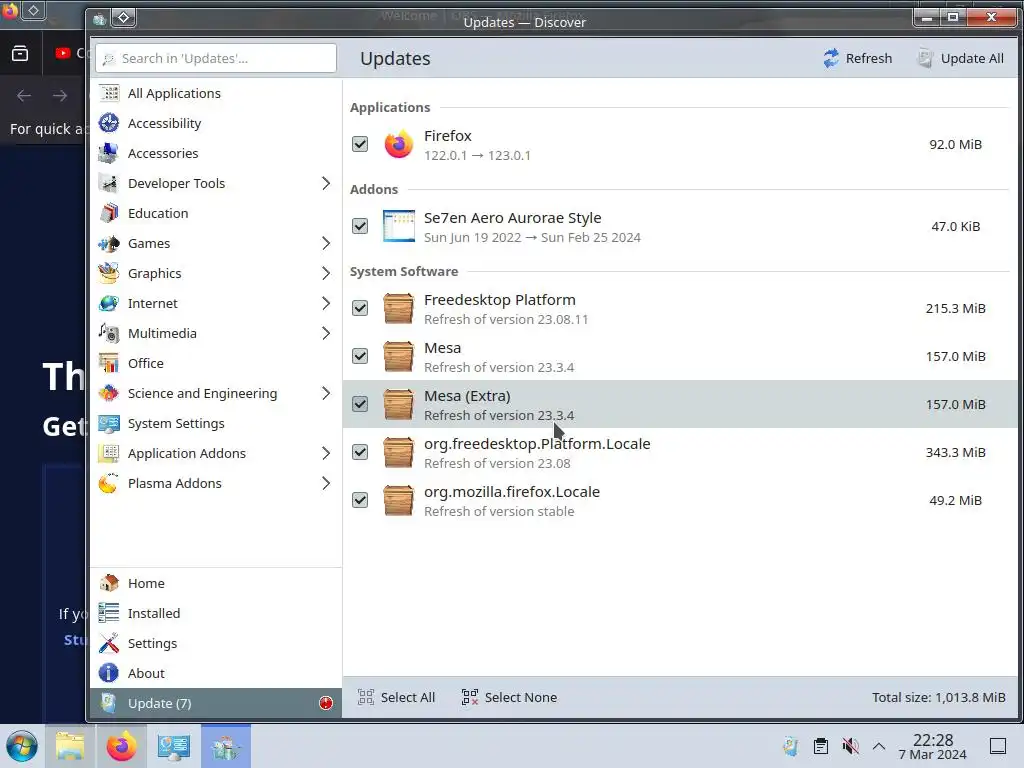Open the Installed page label
This screenshot has width=1024, height=768.
coord(154,613)
